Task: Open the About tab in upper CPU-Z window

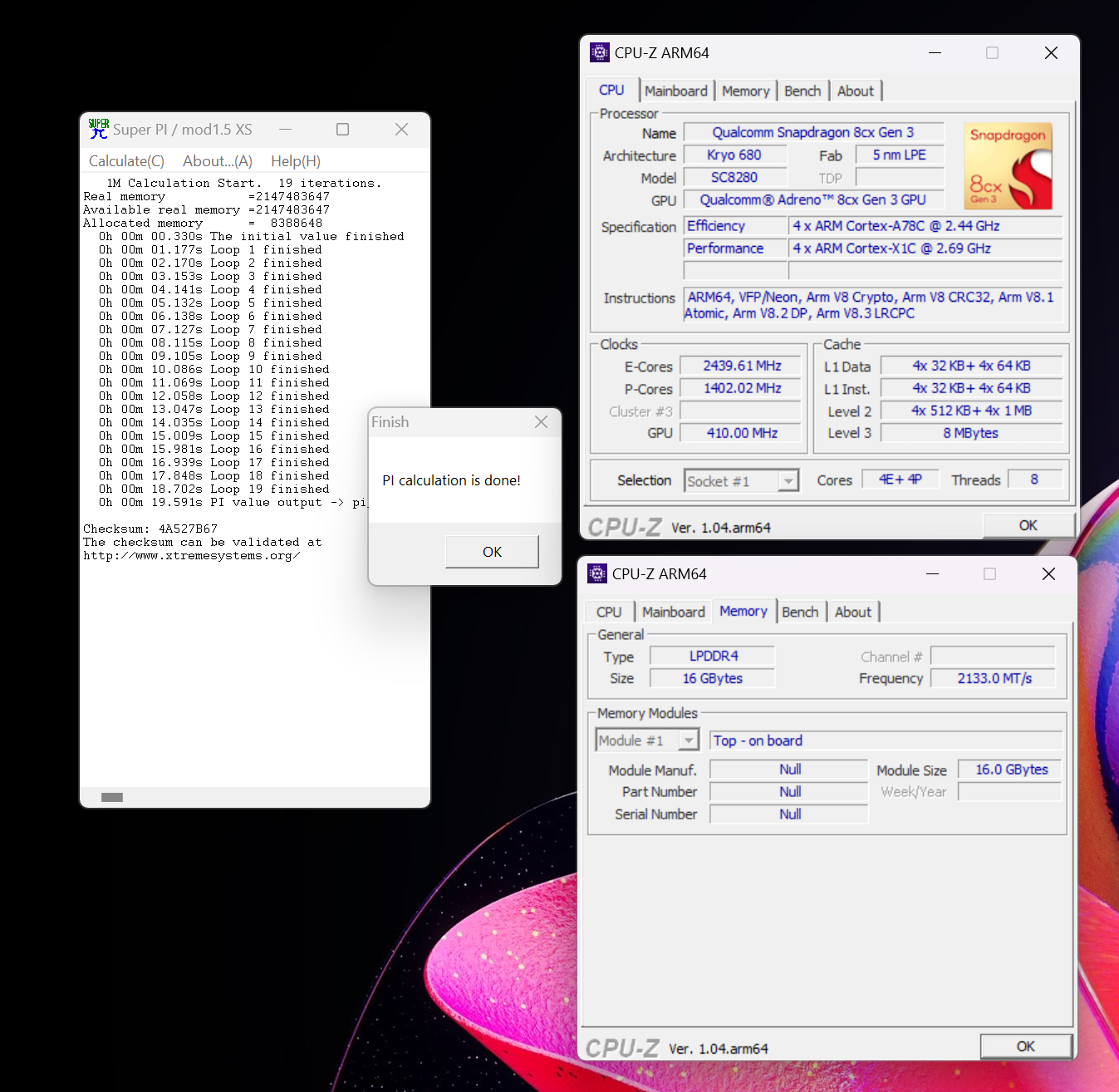Action: click(856, 91)
